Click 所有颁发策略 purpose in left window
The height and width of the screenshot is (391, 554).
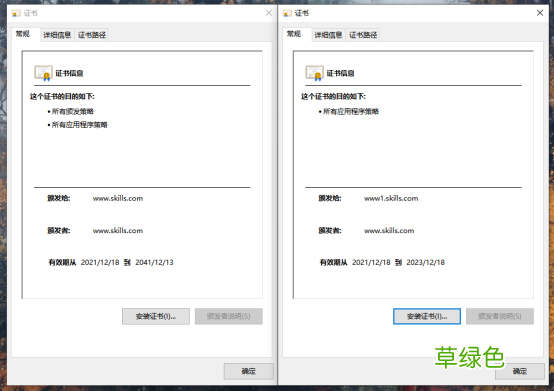[72, 112]
